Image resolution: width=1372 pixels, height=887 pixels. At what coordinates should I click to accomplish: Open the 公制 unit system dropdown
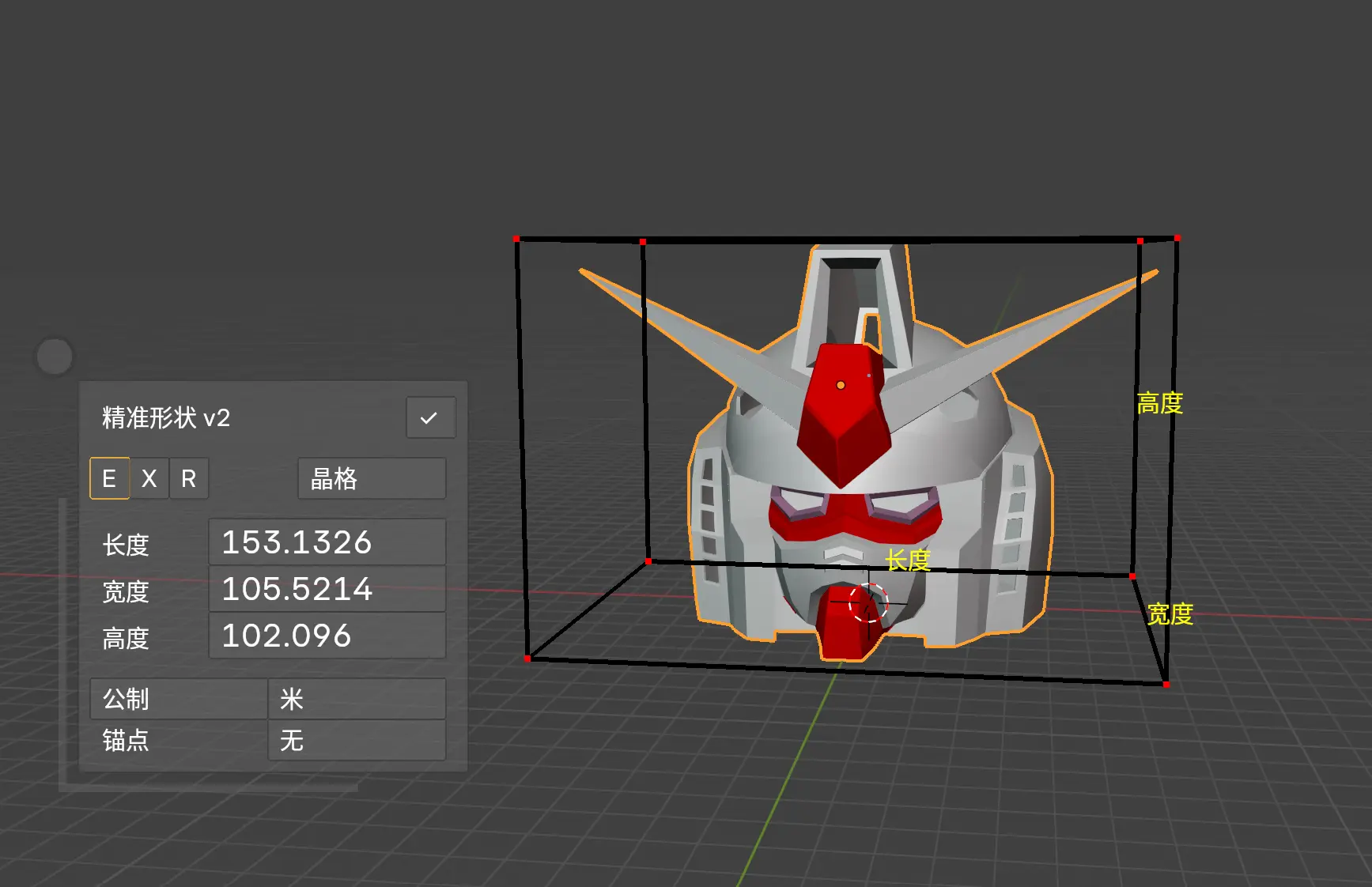tap(179, 699)
